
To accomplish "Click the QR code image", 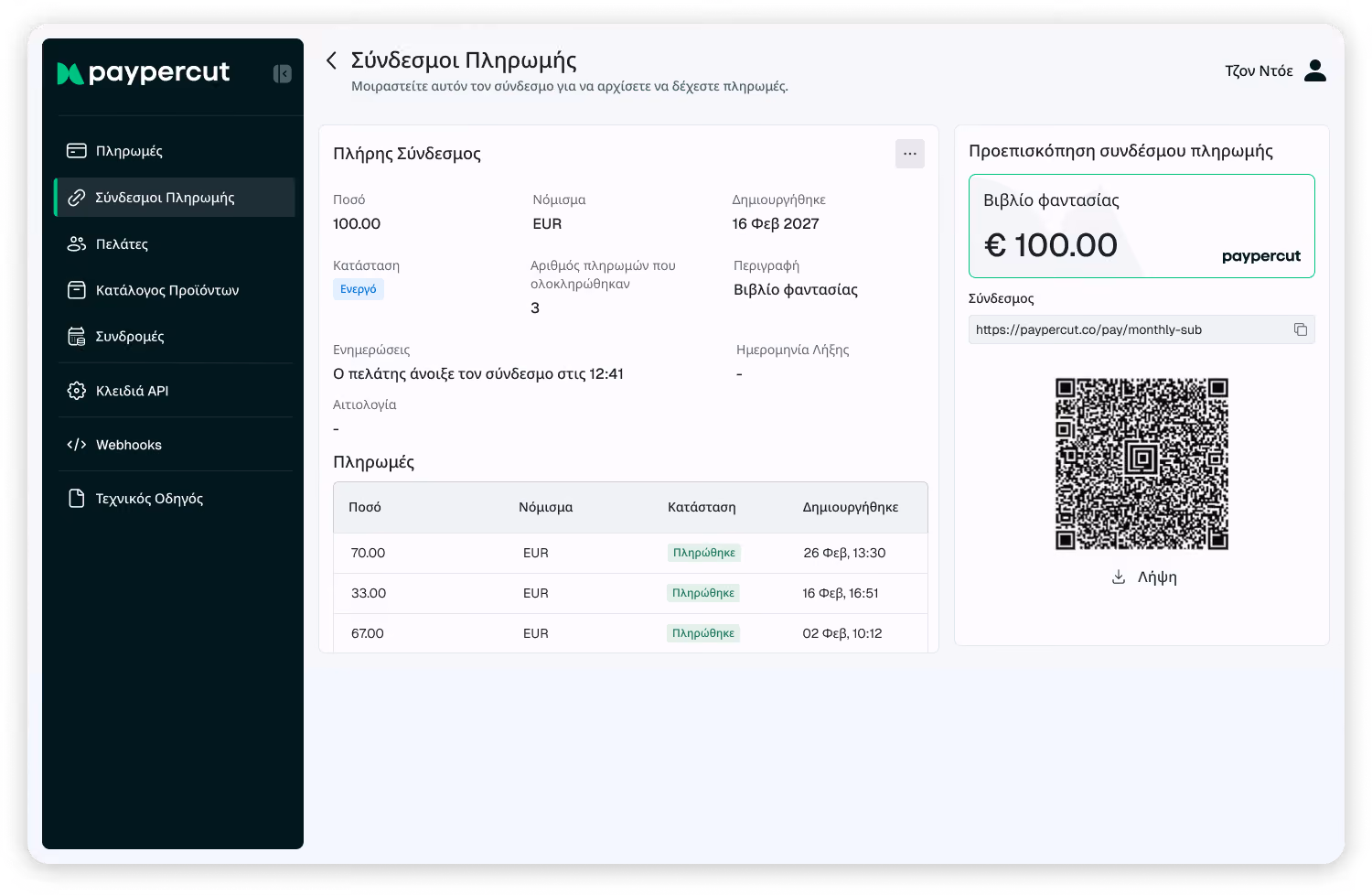I will [x=1142, y=464].
